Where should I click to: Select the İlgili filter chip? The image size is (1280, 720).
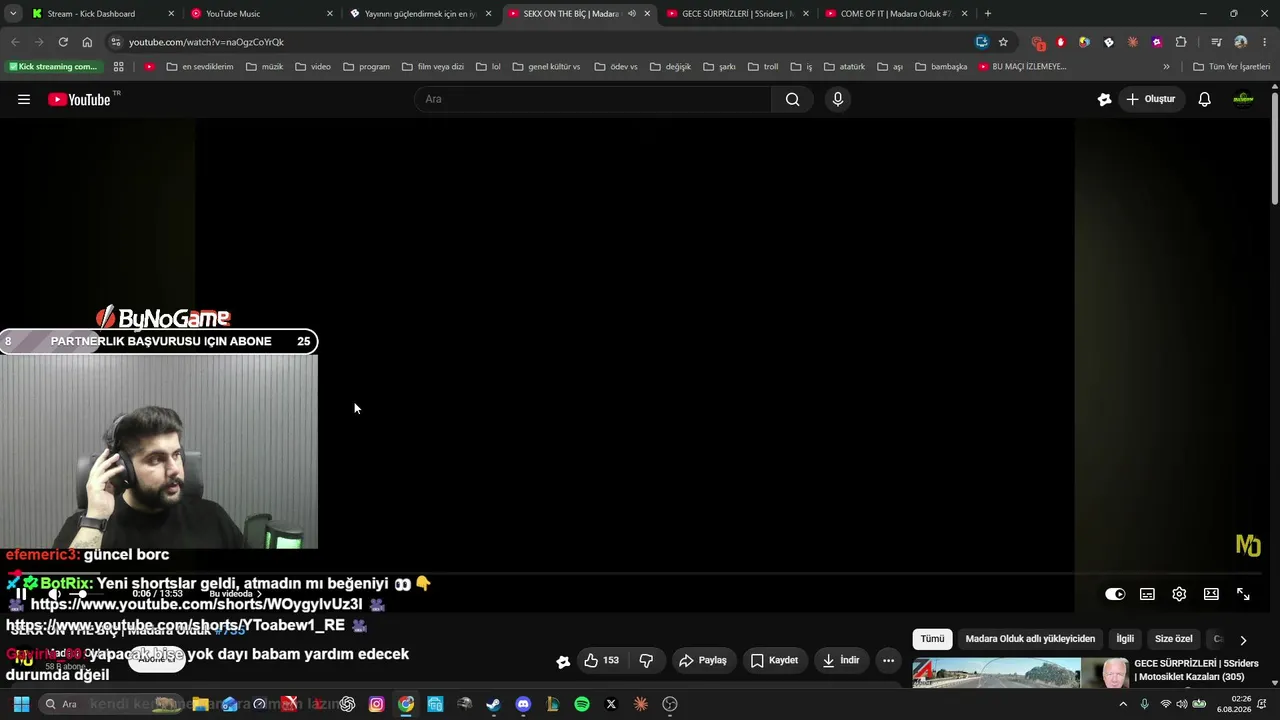pyautogui.click(x=1125, y=639)
